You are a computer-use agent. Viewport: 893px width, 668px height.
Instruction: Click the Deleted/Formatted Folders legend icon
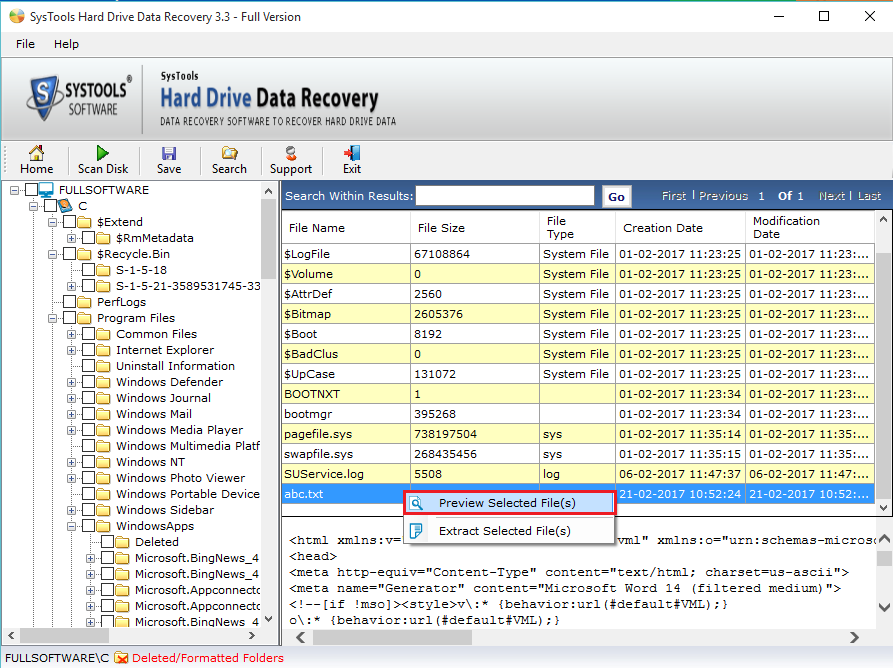(121, 658)
